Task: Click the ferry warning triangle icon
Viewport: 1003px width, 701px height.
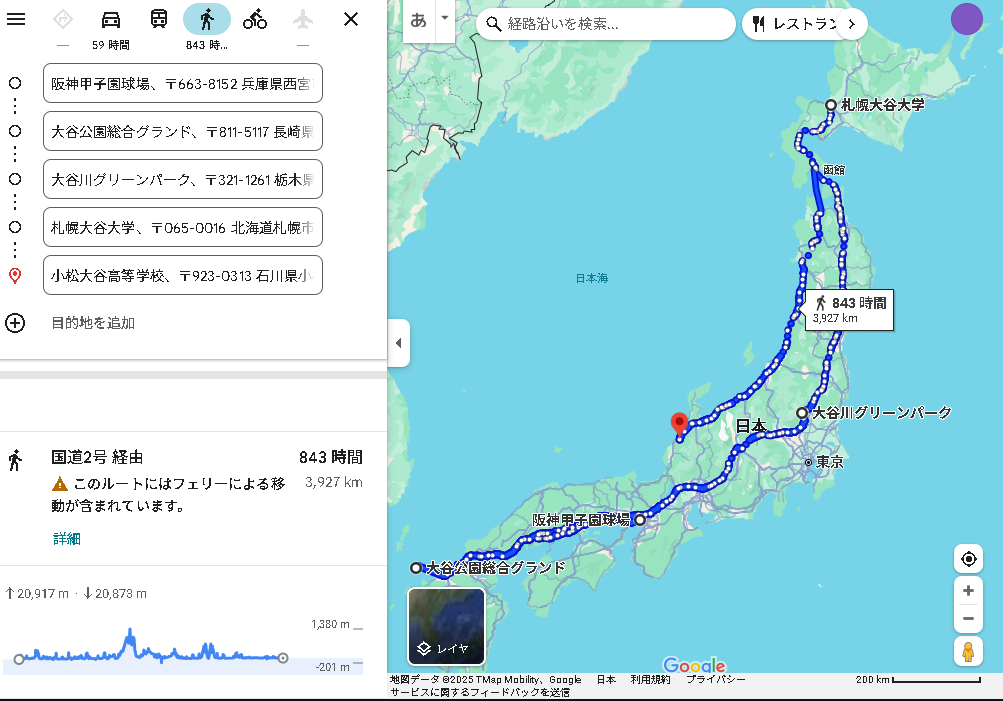Action: click(x=59, y=484)
